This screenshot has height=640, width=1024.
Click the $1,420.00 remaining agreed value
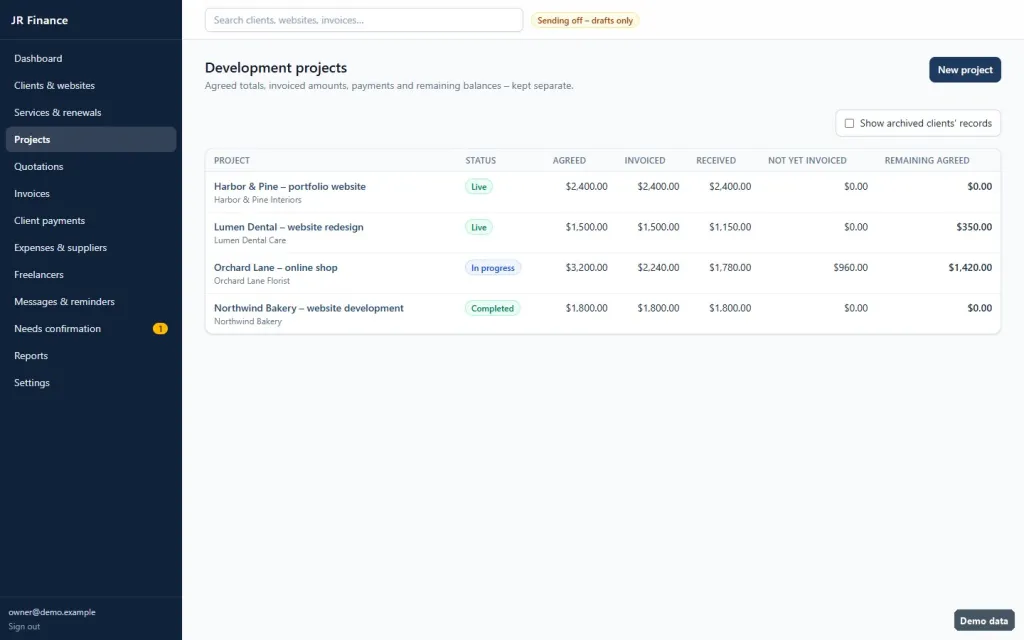970,267
